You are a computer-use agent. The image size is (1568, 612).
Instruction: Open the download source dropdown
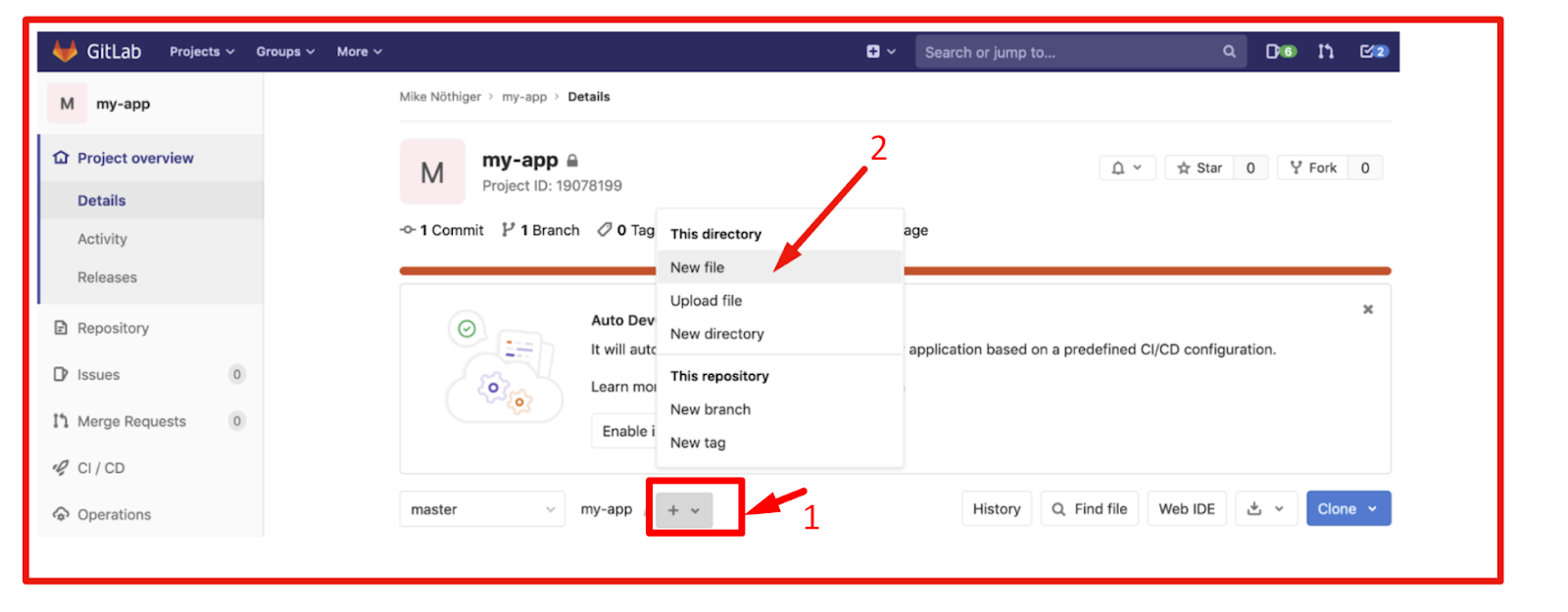click(1266, 509)
